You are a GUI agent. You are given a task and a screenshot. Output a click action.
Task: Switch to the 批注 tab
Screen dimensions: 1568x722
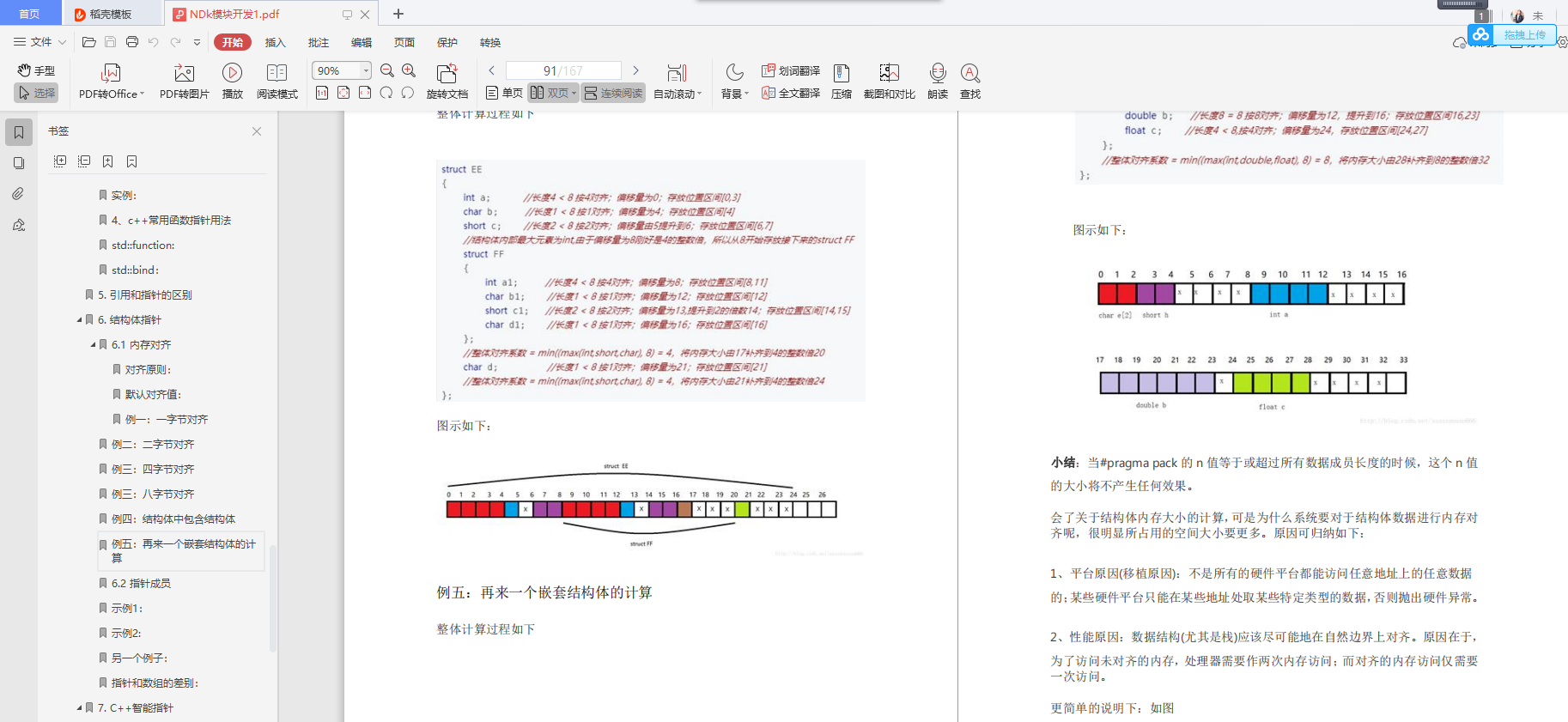point(318,42)
